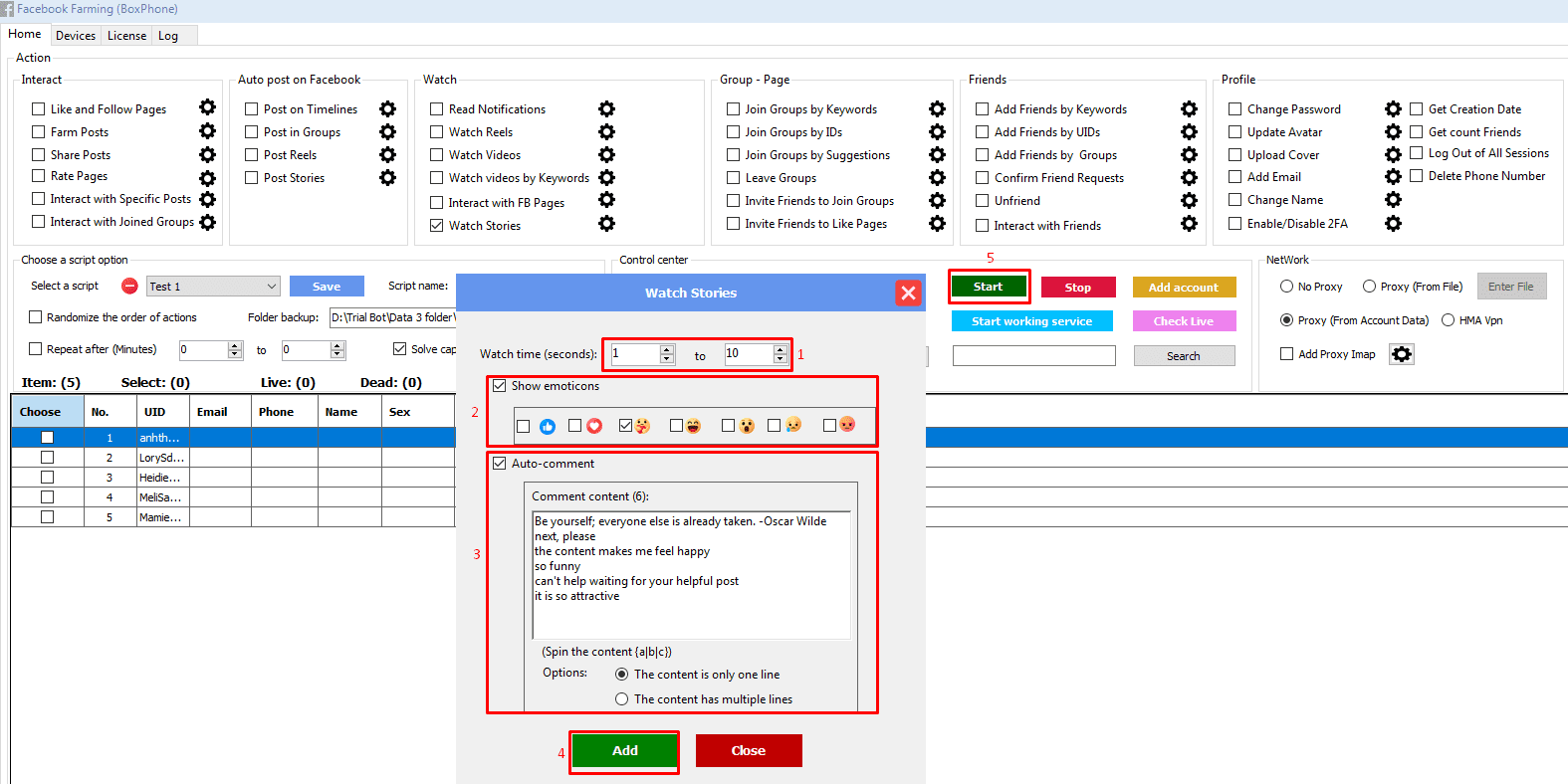Open settings gear for Interact with Joined Groups

tap(207, 222)
